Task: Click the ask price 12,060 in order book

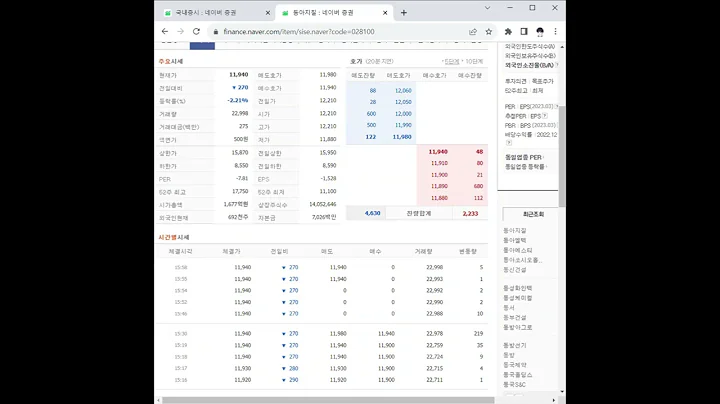Action: (x=403, y=90)
